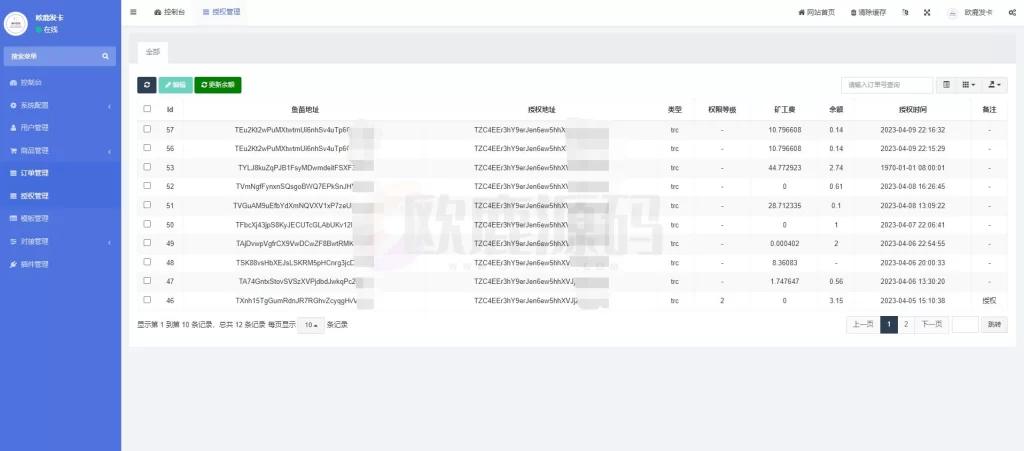Check the row with Id 49
The height and width of the screenshot is (451, 1024).
click(x=147, y=243)
